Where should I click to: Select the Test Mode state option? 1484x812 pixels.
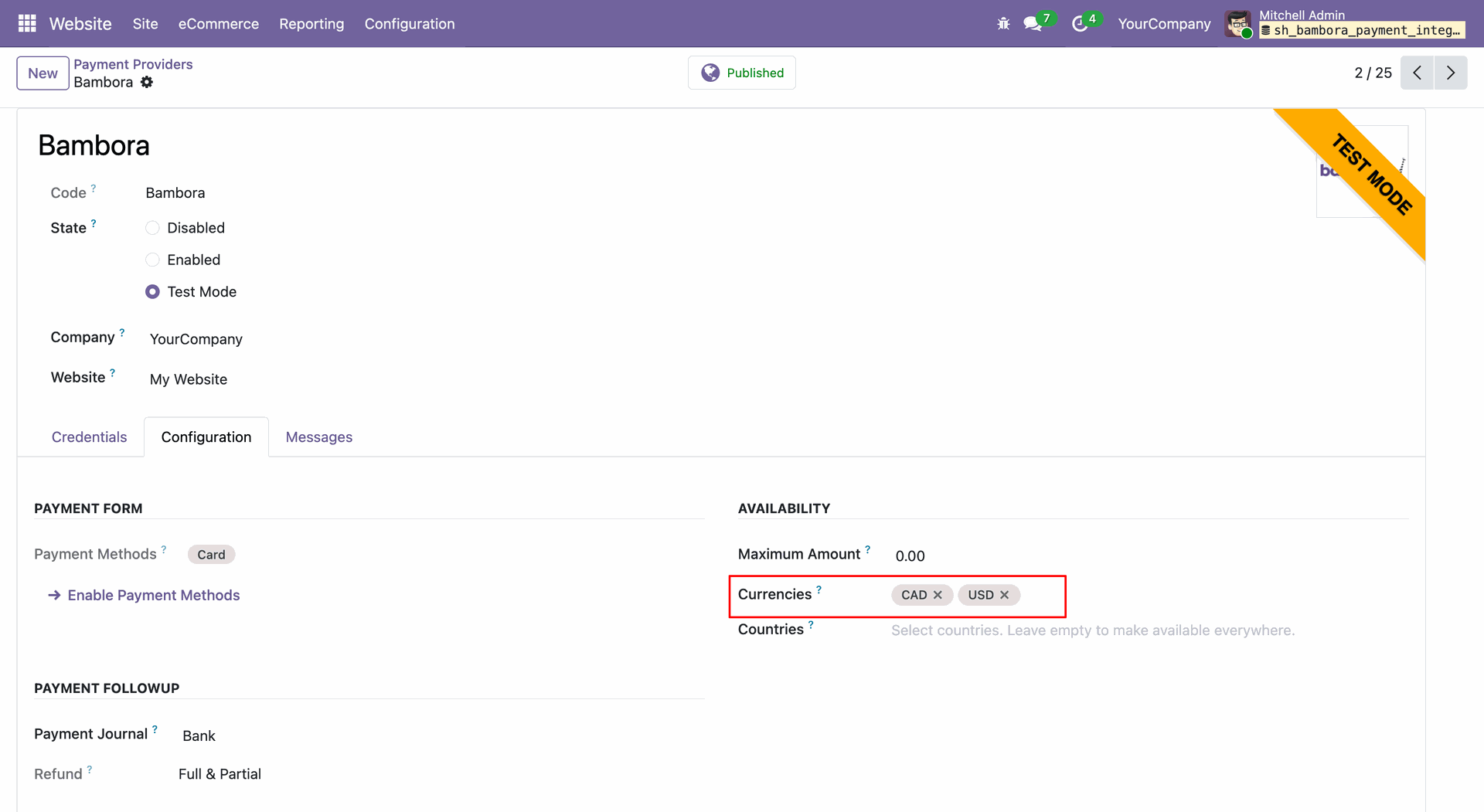pos(152,292)
